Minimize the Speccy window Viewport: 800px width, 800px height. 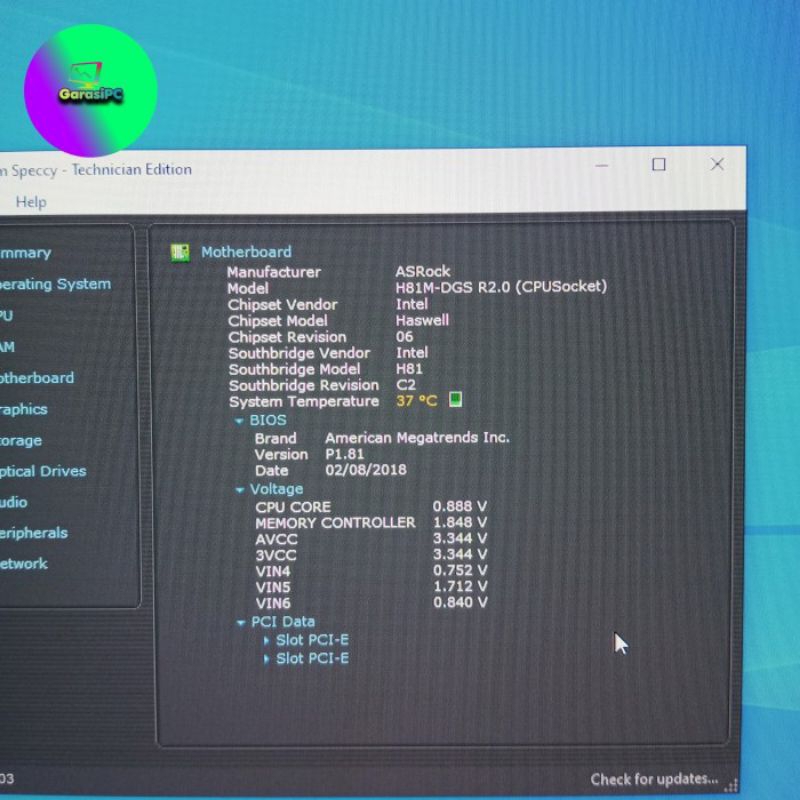[602, 166]
